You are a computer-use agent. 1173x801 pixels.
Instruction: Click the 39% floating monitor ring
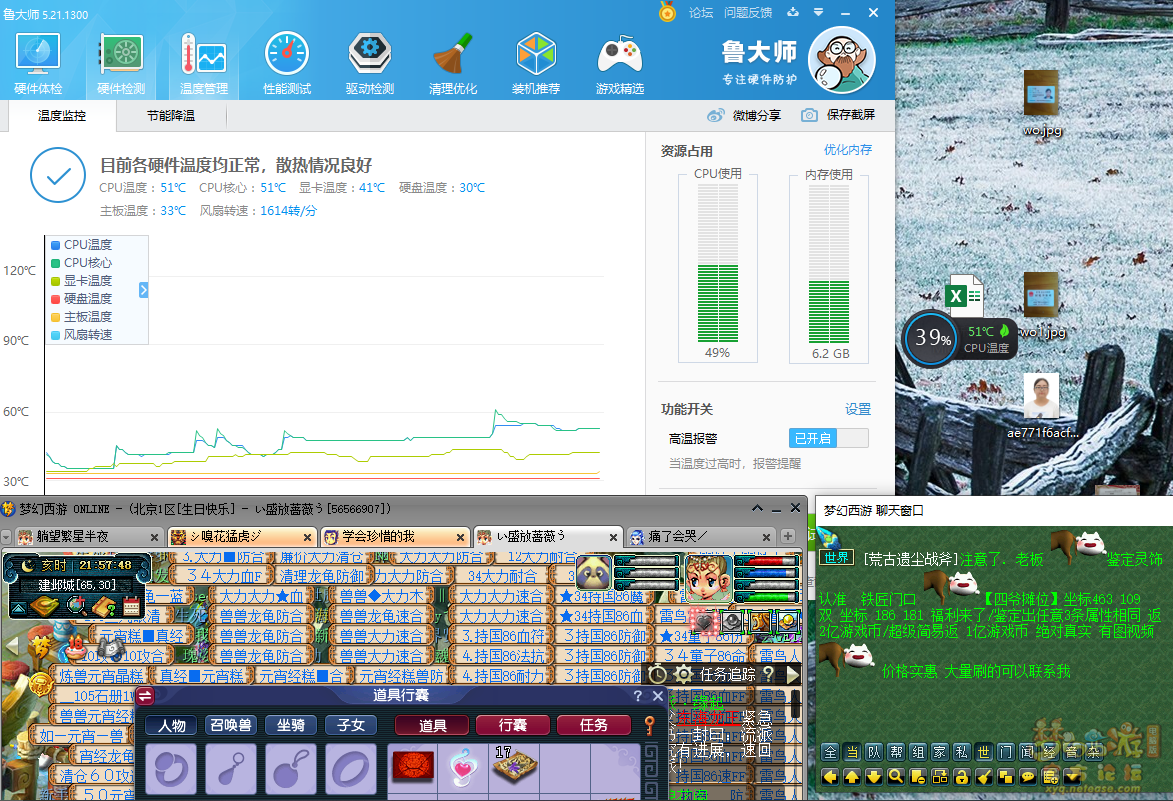point(932,338)
